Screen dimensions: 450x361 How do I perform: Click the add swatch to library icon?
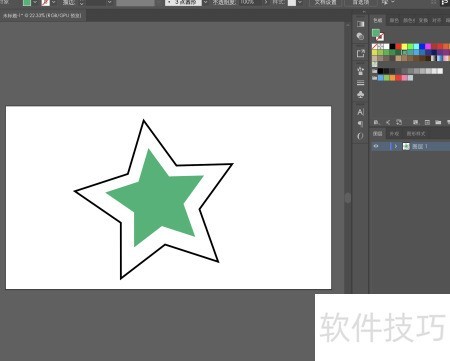pos(399,122)
